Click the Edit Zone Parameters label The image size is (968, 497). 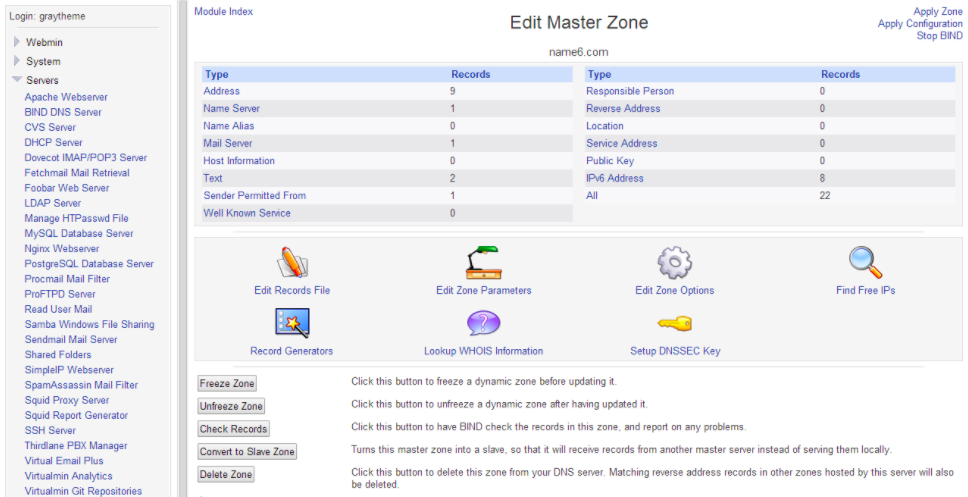pyautogui.click(x=483, y=290)
